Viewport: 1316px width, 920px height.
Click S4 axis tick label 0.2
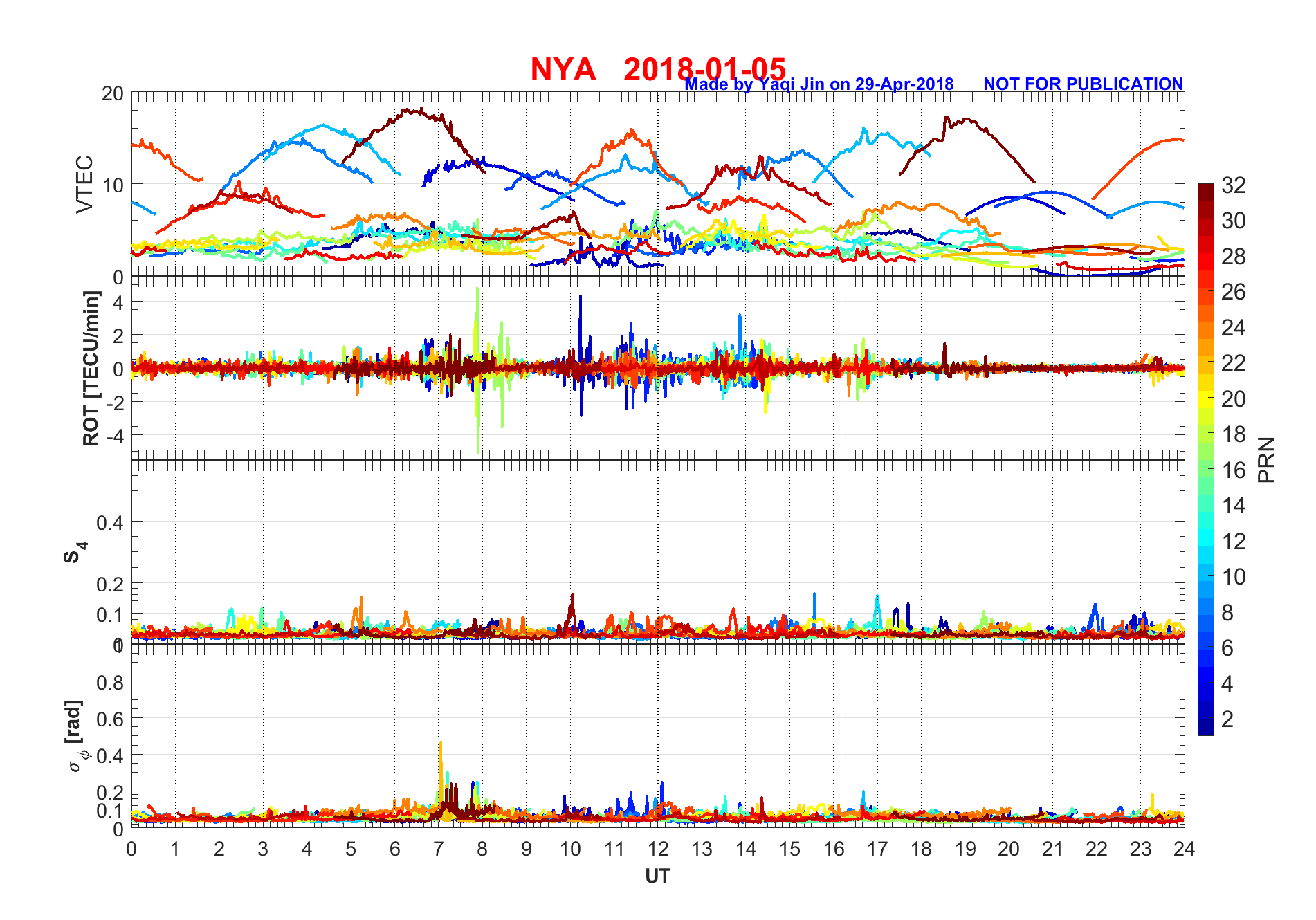(x=110, y=585)
